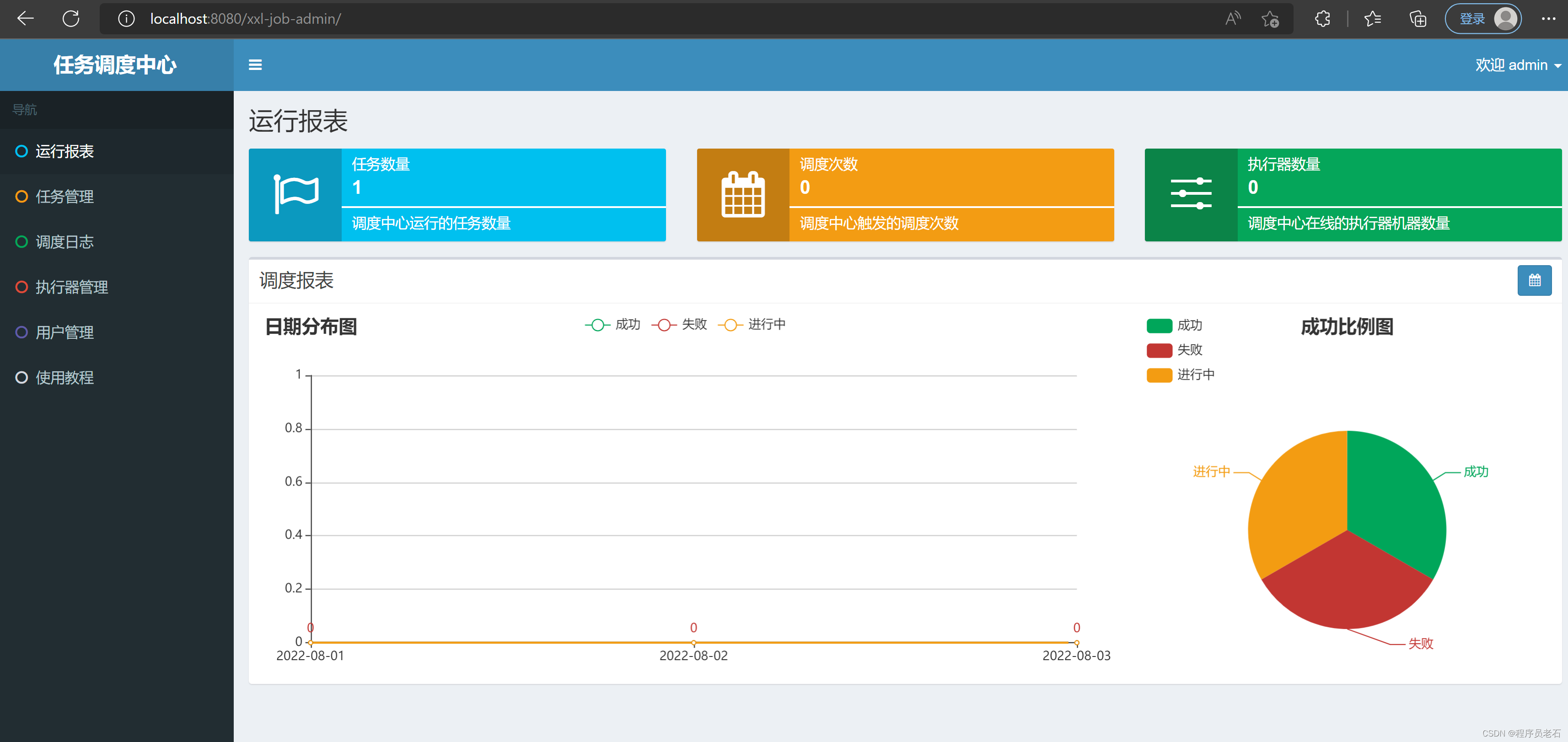Screen dimensions: 1568x742
Task: Go to 任务管理 in sidebar
Action: click(x=64, y=197)
